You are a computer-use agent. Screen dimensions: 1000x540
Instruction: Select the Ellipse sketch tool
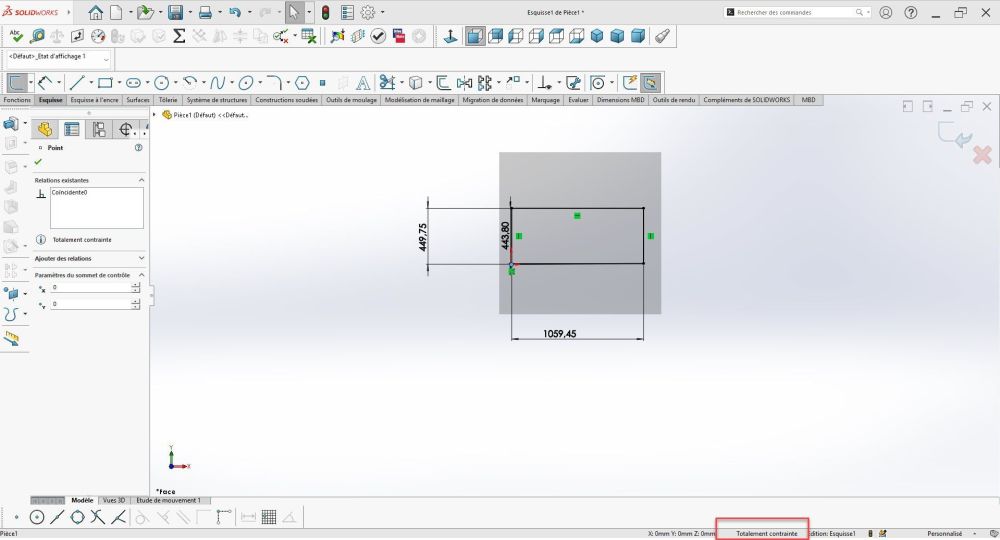click(x=246, y=82)
